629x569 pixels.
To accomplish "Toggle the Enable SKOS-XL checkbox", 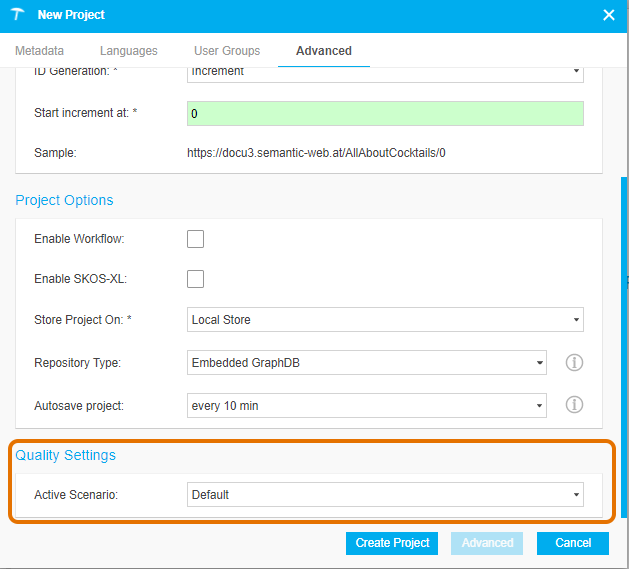I will [x=196, y=279].
